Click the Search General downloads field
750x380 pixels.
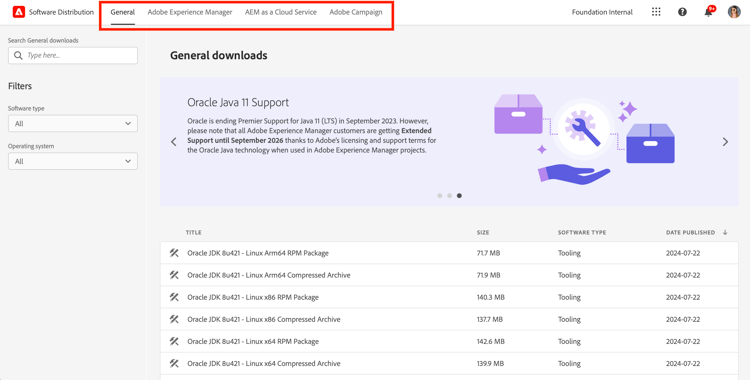73,56
